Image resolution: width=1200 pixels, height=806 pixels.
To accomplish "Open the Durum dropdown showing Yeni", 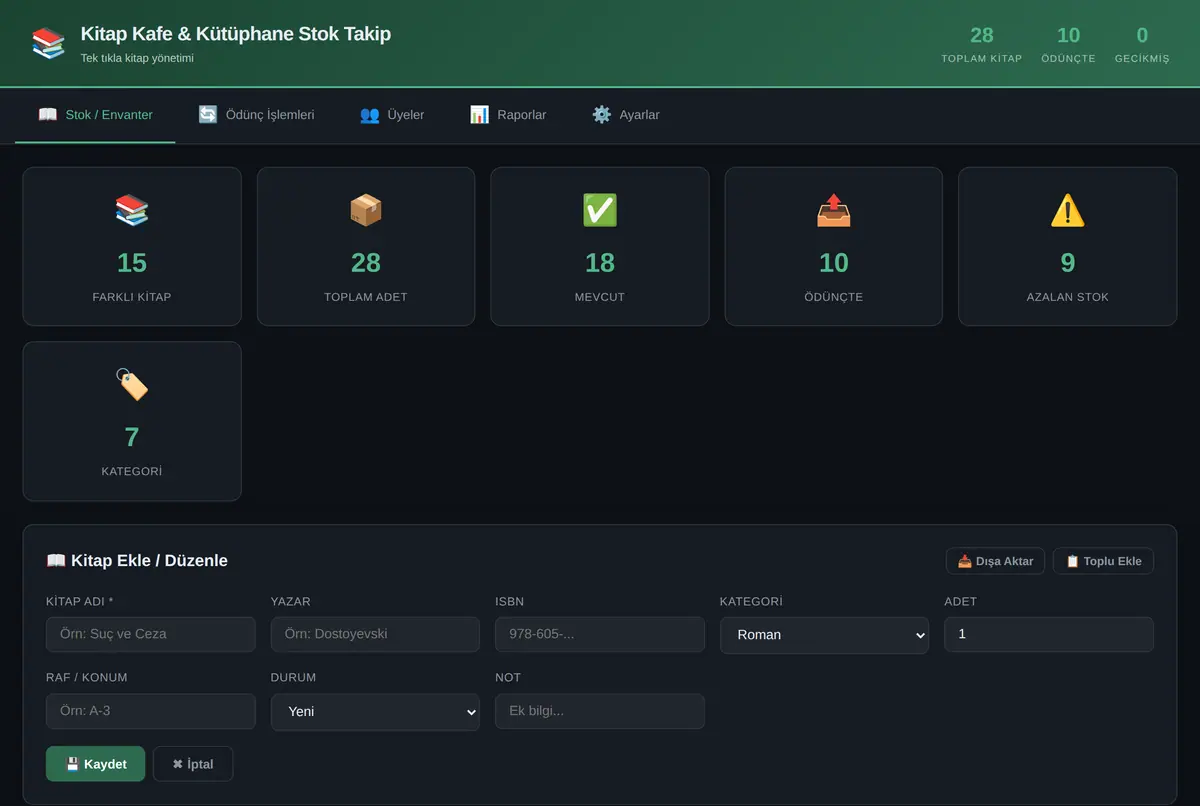I will (x=375, y=712).
